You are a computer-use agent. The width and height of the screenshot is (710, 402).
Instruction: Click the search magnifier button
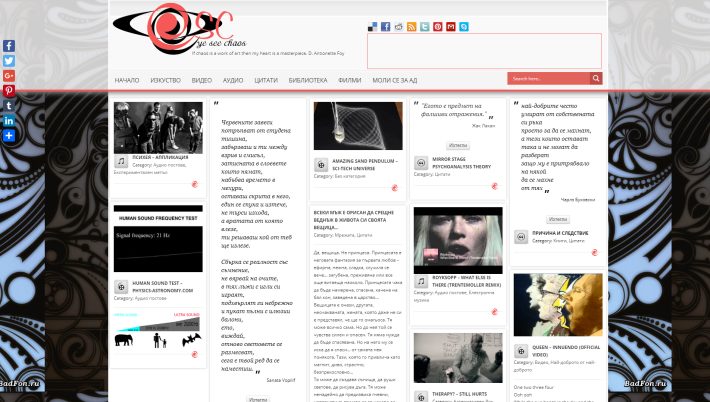pyautogui.click(x=597, y=78)
